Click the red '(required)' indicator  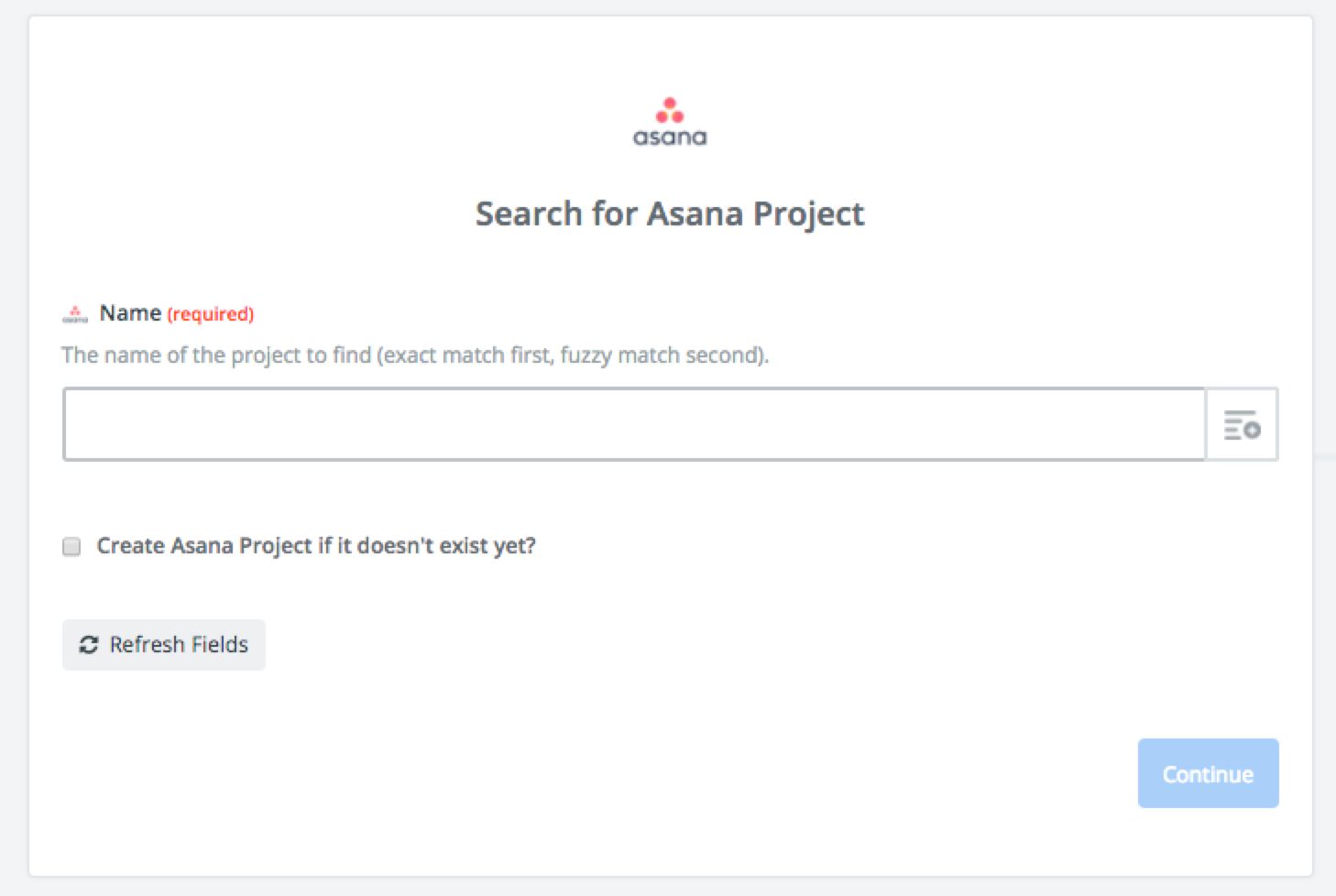pos(210,314)
